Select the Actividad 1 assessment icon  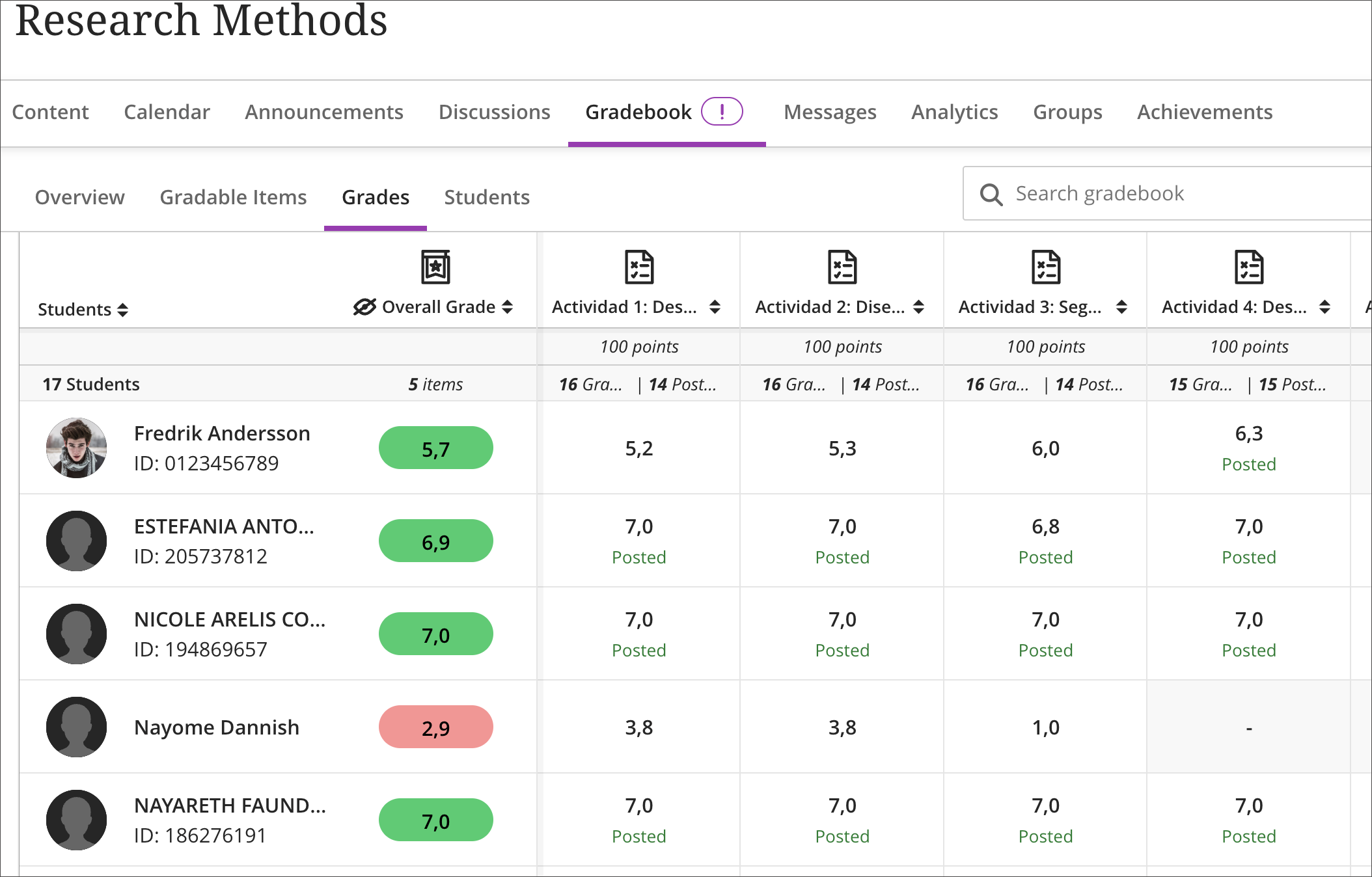[x=638, y=267]
